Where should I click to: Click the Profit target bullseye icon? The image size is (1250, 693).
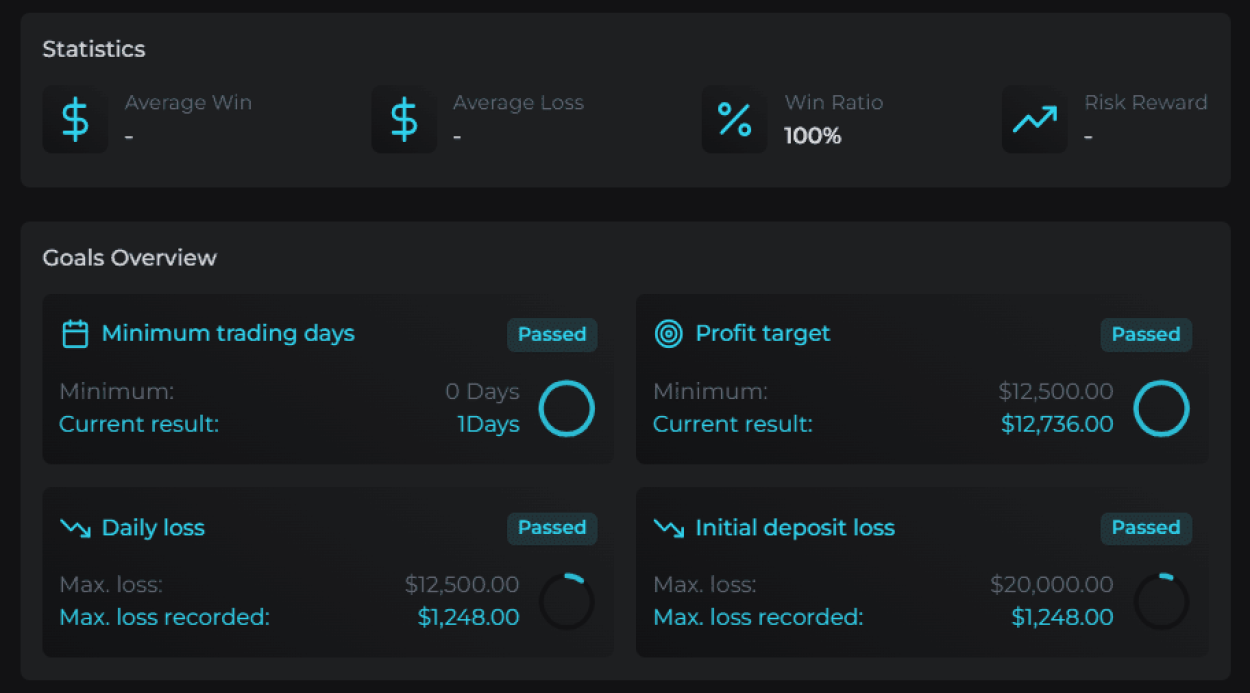[x=668, y=334]
